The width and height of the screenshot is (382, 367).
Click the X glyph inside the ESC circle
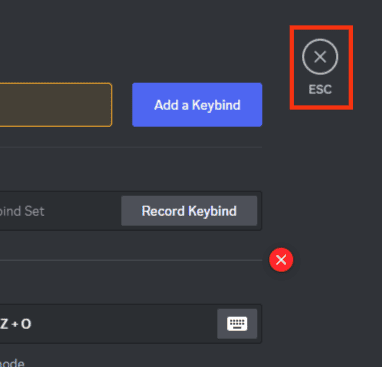[320, 57]
